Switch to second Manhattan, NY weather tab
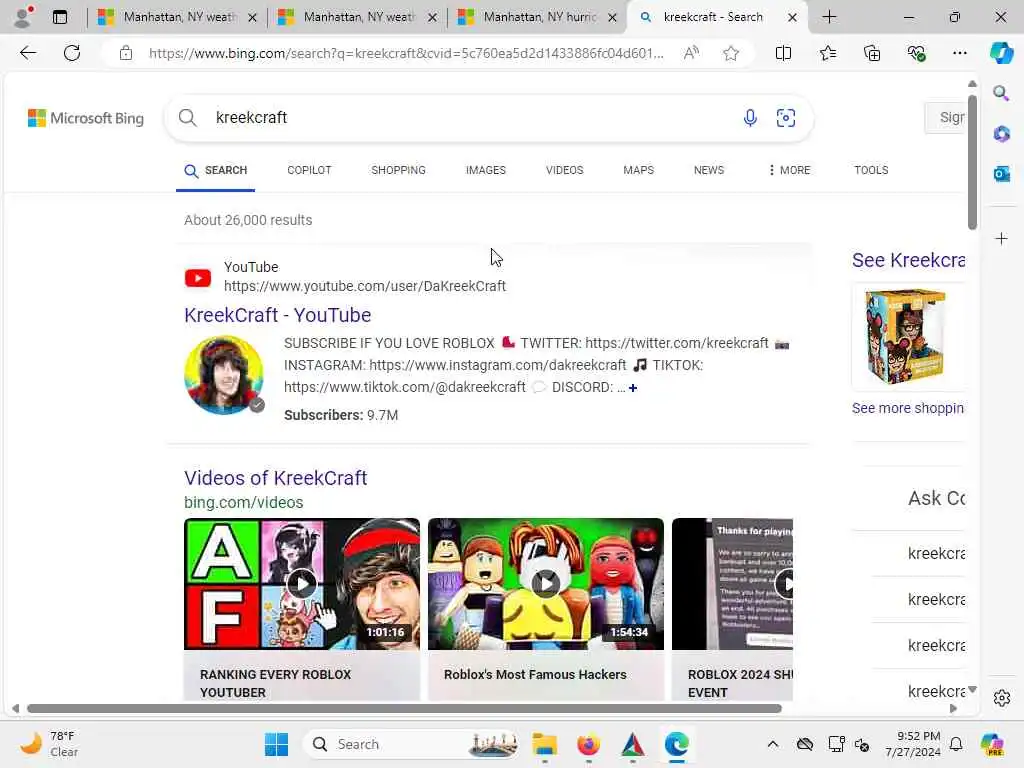1024x768 pixels. [x=357, y=17]
